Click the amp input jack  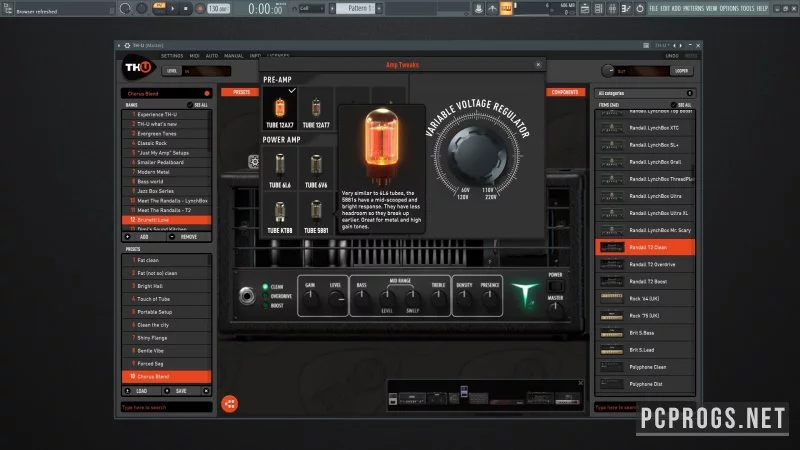(247, 295)
